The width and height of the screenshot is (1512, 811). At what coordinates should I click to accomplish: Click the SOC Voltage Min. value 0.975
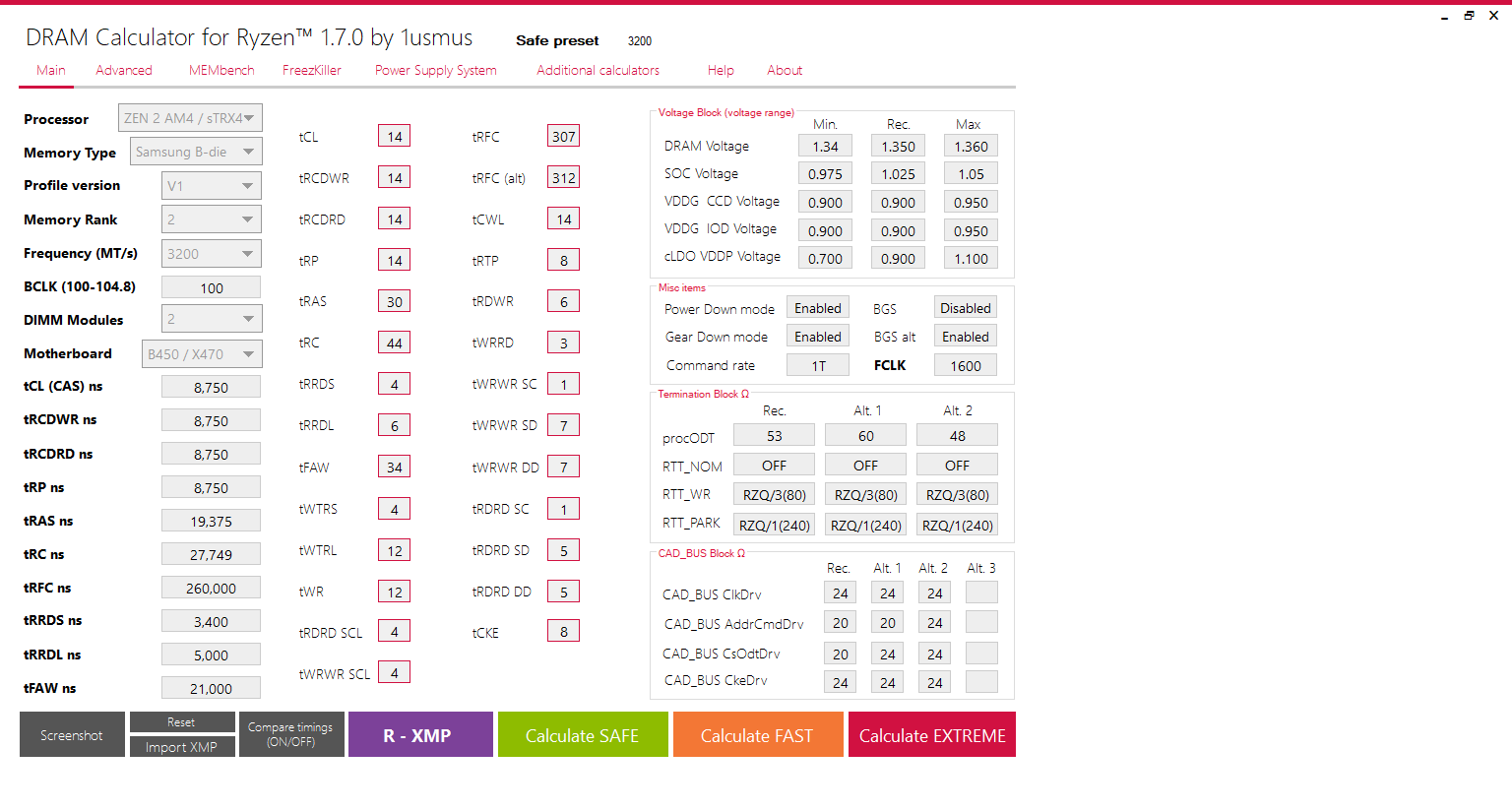click(825, 173)
